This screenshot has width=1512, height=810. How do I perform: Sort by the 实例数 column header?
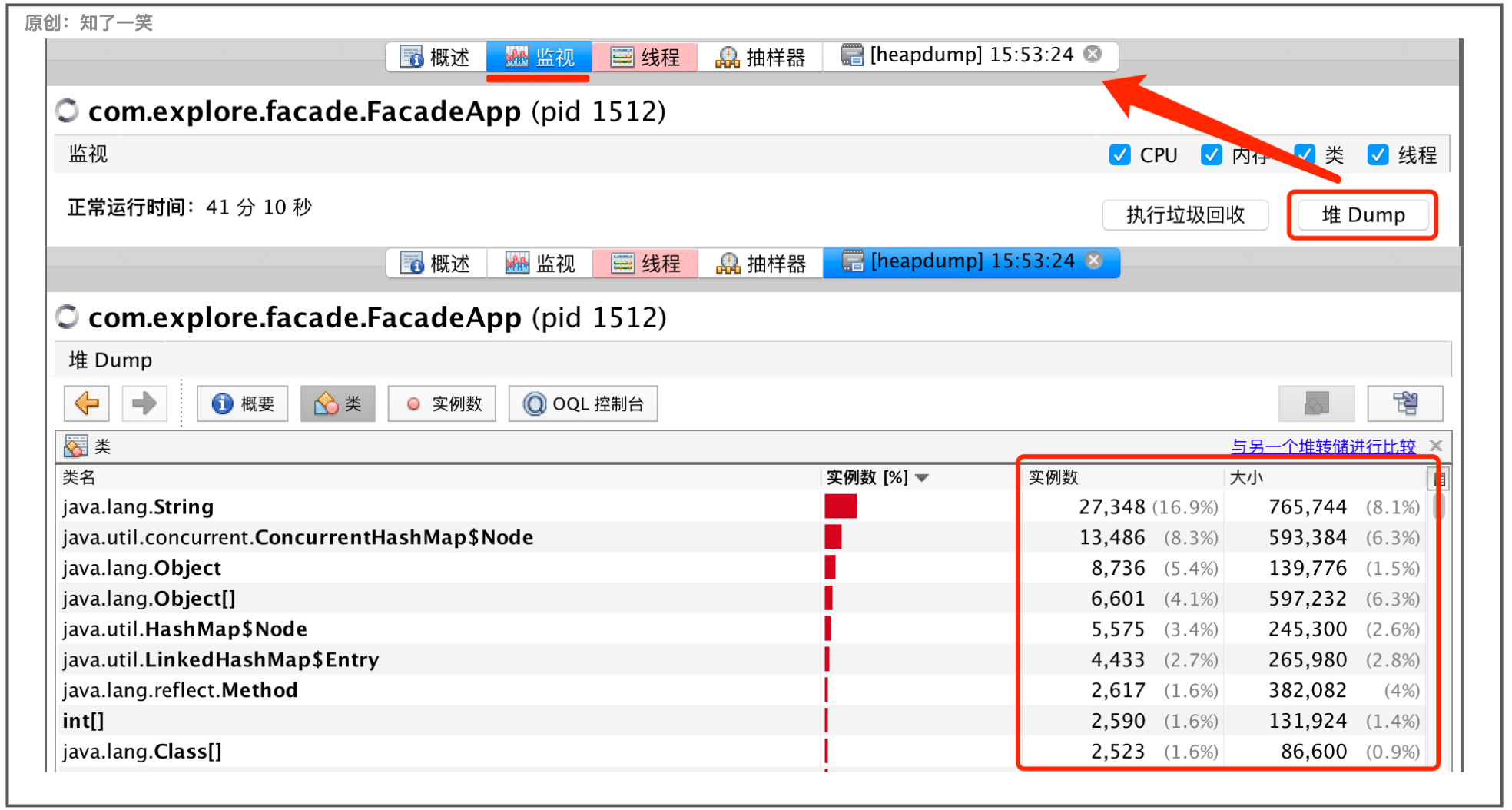1125,477
